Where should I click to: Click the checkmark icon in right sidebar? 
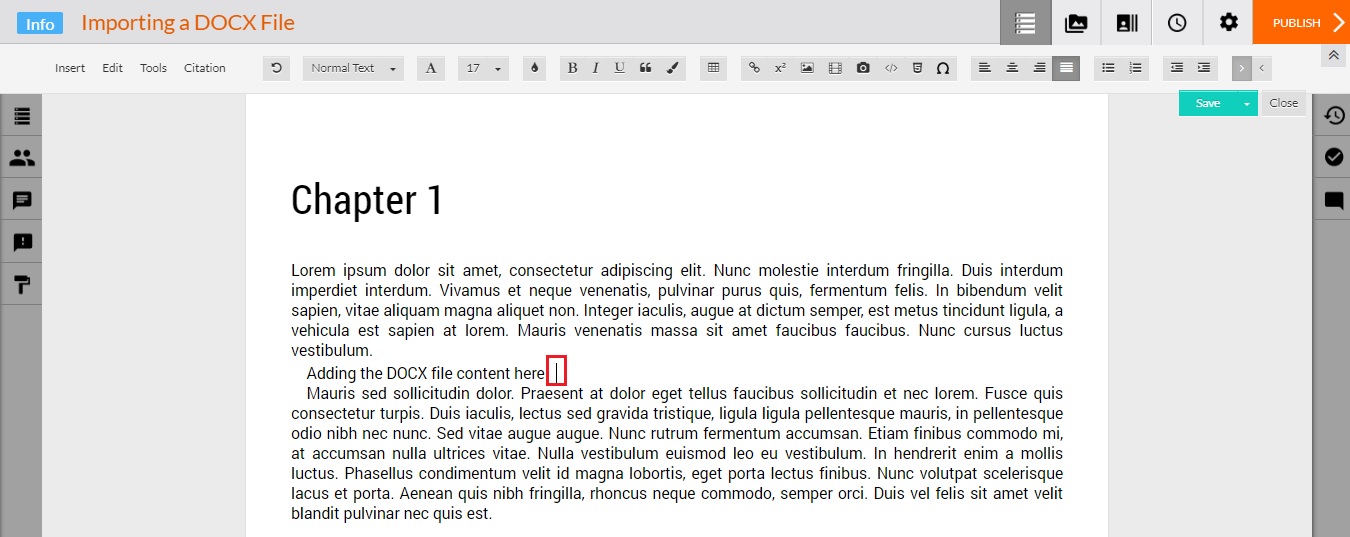[1333, 157]
